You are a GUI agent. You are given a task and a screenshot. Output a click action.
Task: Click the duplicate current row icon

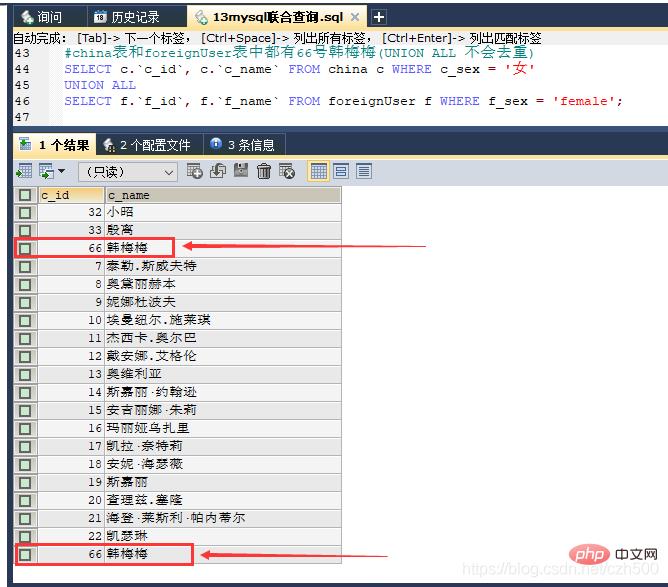coord(218,171)
